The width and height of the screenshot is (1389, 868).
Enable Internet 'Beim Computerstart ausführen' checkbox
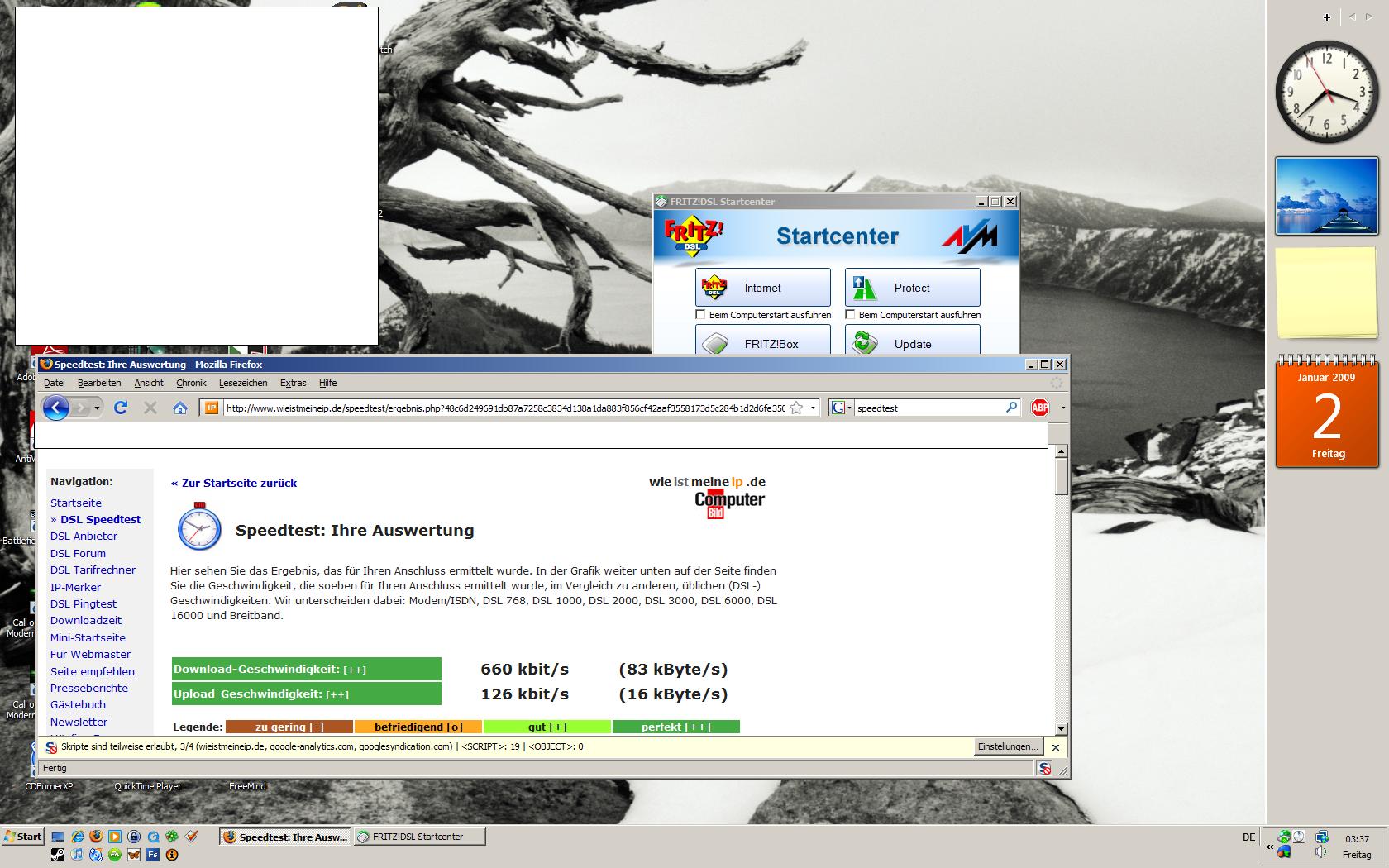pyautogui.click(x=700, y=315)
